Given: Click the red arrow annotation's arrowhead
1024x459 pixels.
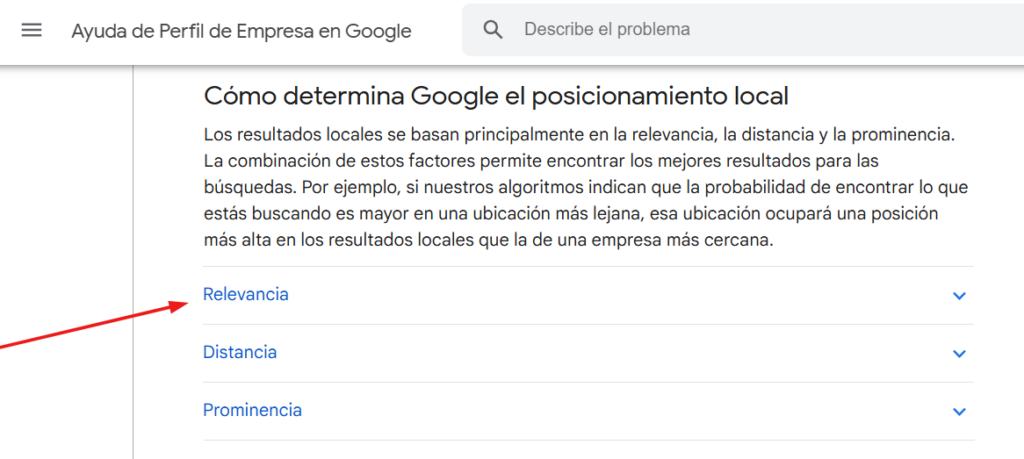Looking at the screenshot, I should pyautogui.click(x=180, y=305).
